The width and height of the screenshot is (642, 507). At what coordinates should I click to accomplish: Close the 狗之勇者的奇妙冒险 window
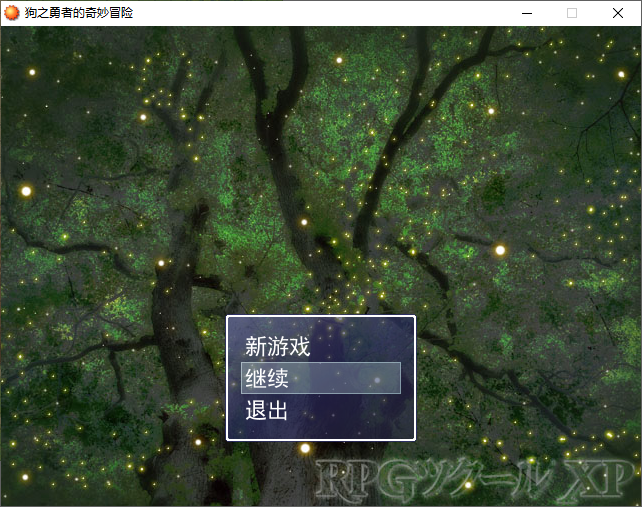[618, 13]
